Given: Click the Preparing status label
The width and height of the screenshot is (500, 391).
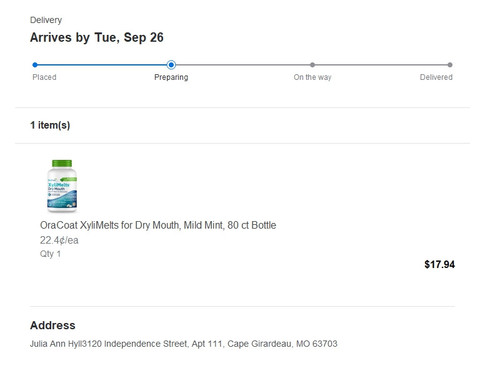Looking at the screenshot, I should (x=171, y=77).
